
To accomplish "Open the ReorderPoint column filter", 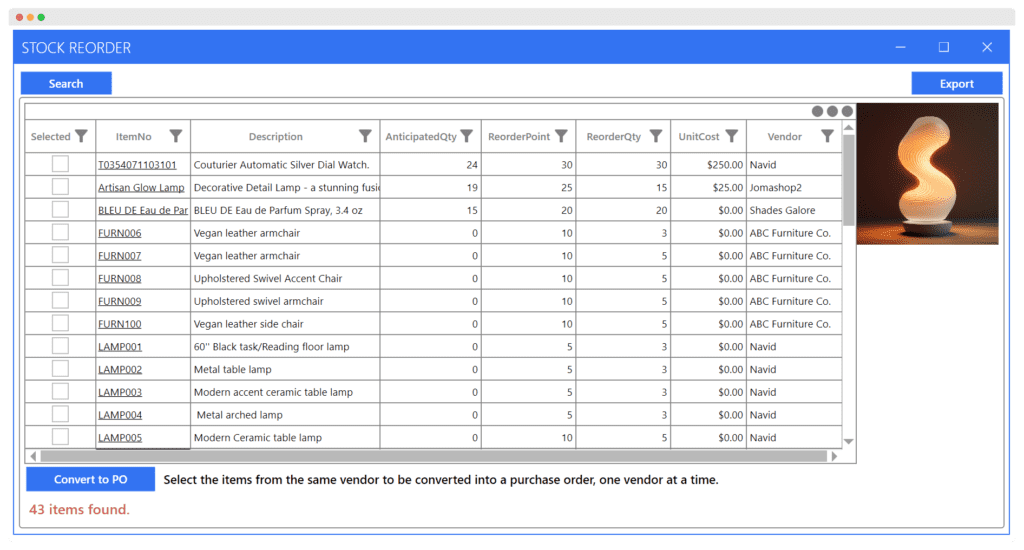I will pos(561,136).
